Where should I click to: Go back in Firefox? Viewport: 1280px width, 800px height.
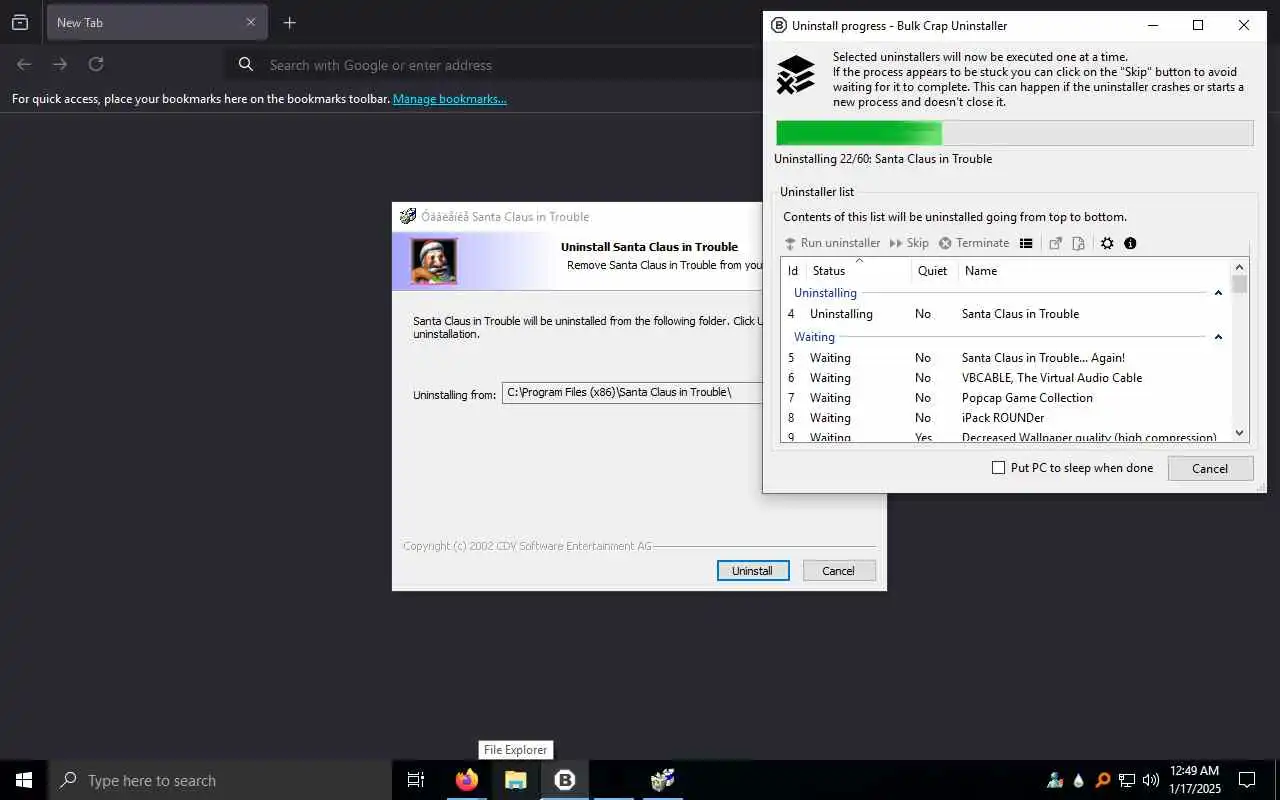click(x=24, y=64)
